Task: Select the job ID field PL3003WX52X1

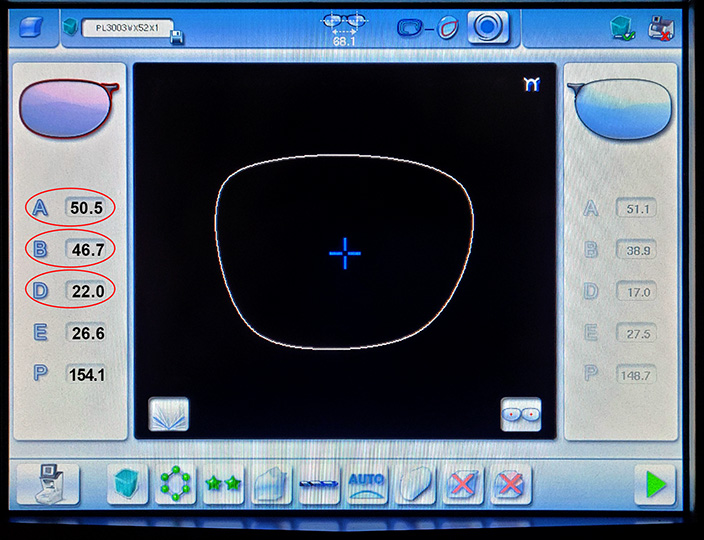Action: pyautogui.click(x=128, y=28)
